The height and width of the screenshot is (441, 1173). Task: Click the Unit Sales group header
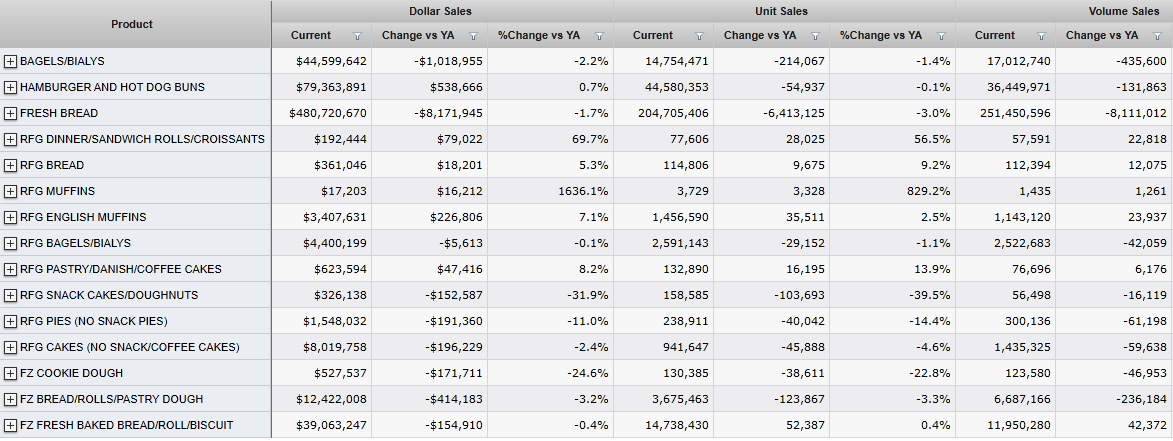(782, 11)
